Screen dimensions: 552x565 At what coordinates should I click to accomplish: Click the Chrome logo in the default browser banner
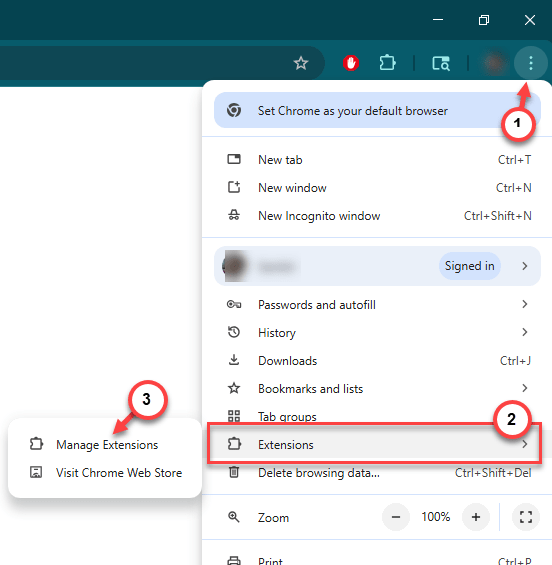[234, 110]
